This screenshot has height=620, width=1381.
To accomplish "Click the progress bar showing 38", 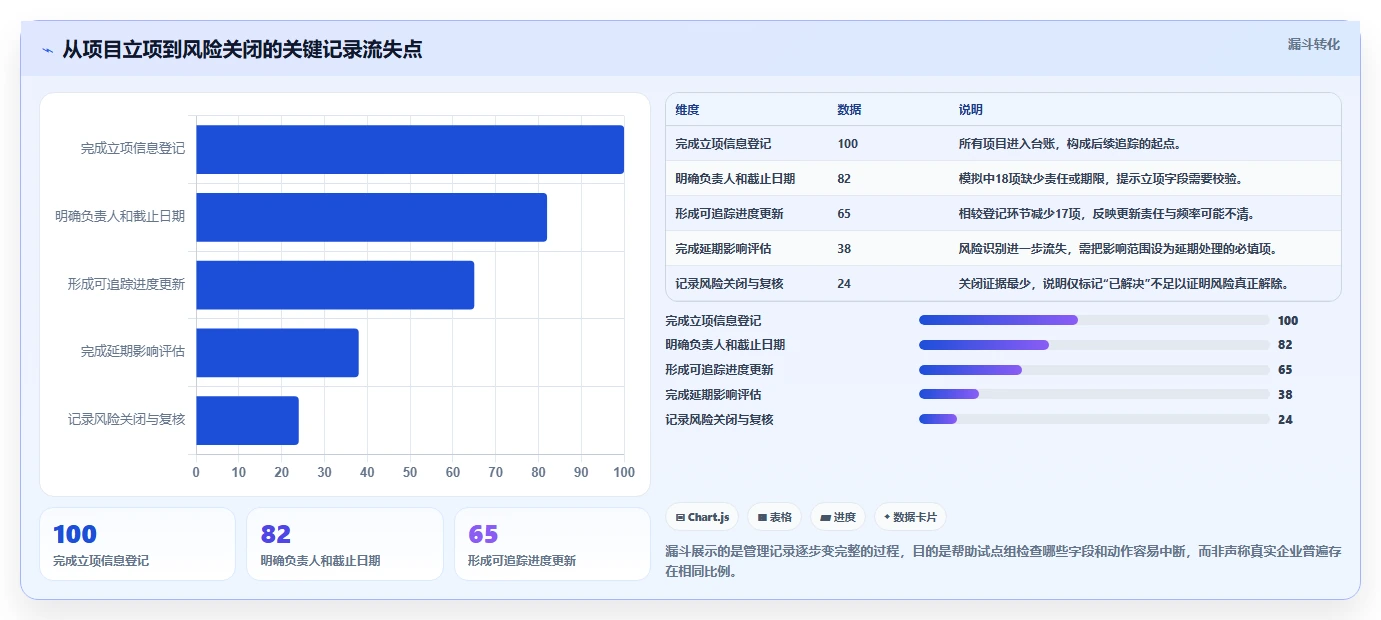I will [1094, 394].
